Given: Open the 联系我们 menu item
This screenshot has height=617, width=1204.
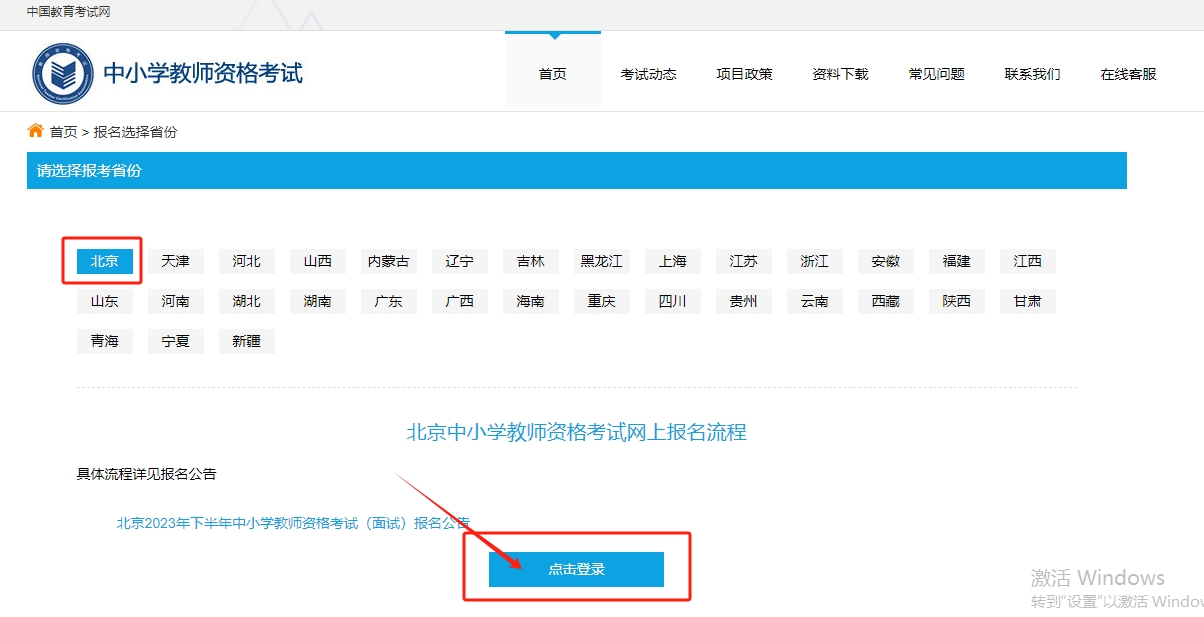Looking at the screenshot, I should tap(1032, 74).
